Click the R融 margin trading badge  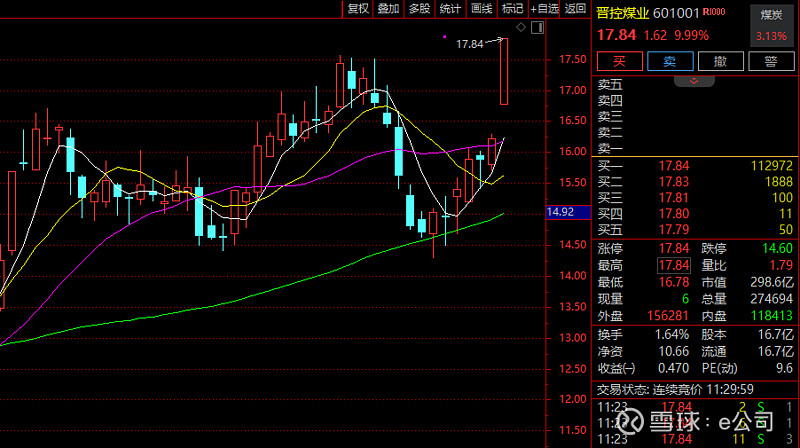click(x=715, y=14)
